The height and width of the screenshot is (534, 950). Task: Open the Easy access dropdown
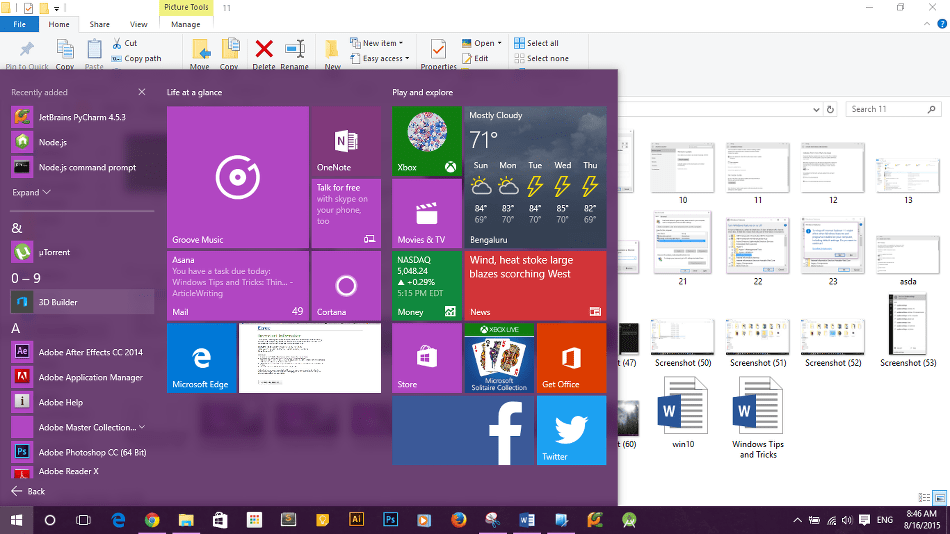tap(383, 59)
